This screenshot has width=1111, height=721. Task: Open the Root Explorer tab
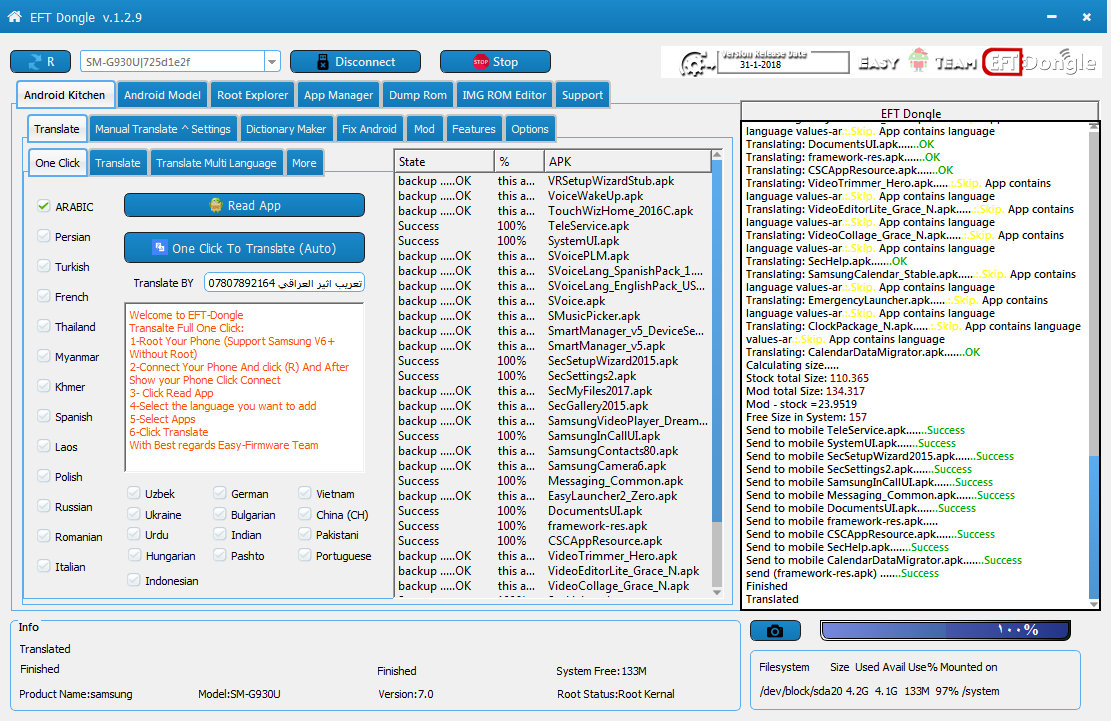tap(252, 95)
